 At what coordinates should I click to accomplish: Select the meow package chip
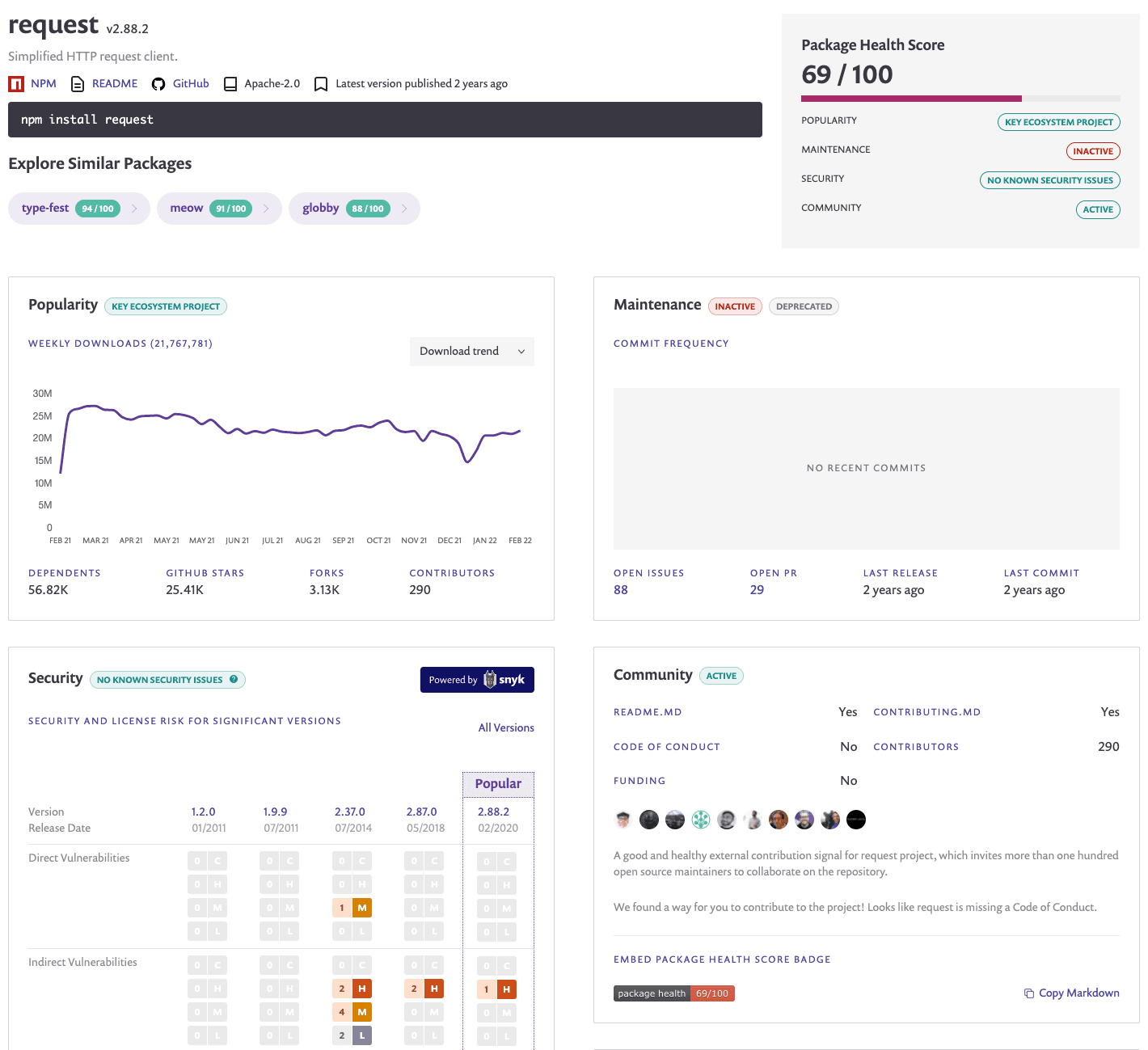click(x=219, y=209)
